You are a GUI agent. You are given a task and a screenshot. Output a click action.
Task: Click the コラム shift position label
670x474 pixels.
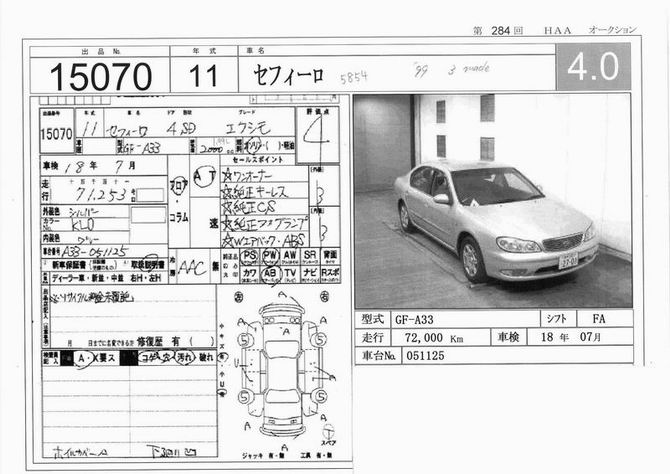(x=179, y=217)
